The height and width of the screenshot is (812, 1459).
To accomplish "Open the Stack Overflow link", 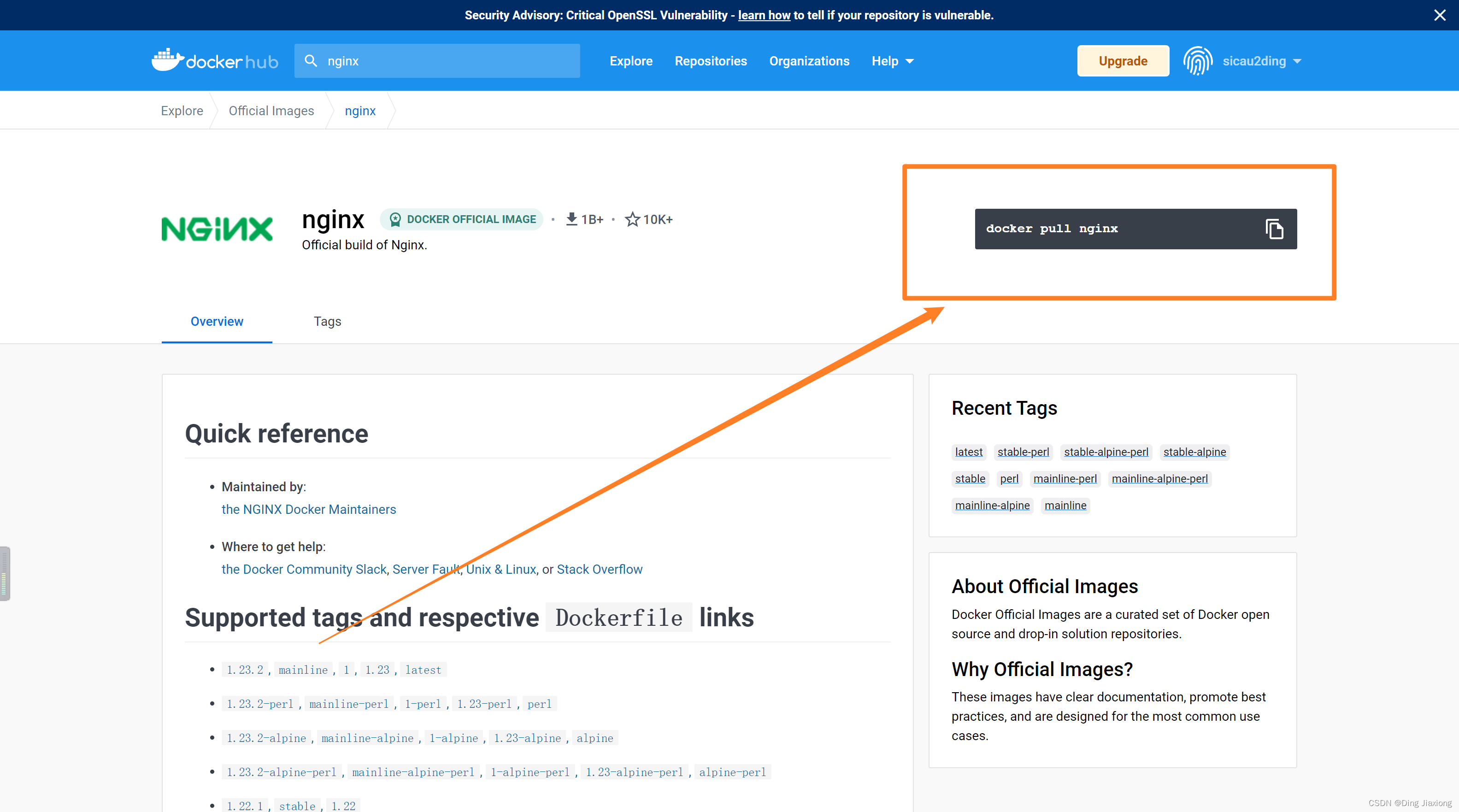I will click(x=599, y=569).
